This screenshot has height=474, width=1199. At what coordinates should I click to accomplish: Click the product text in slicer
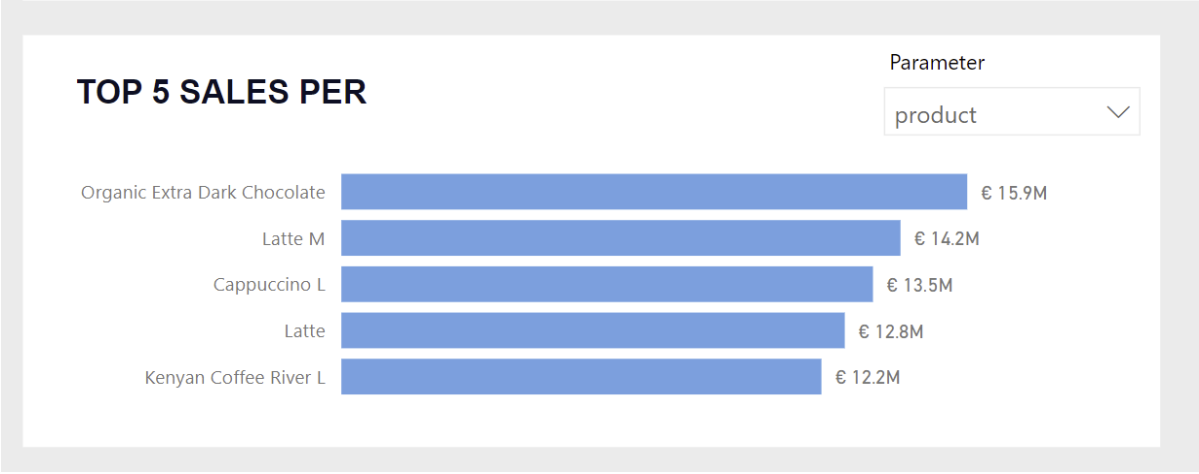(935, 115)
